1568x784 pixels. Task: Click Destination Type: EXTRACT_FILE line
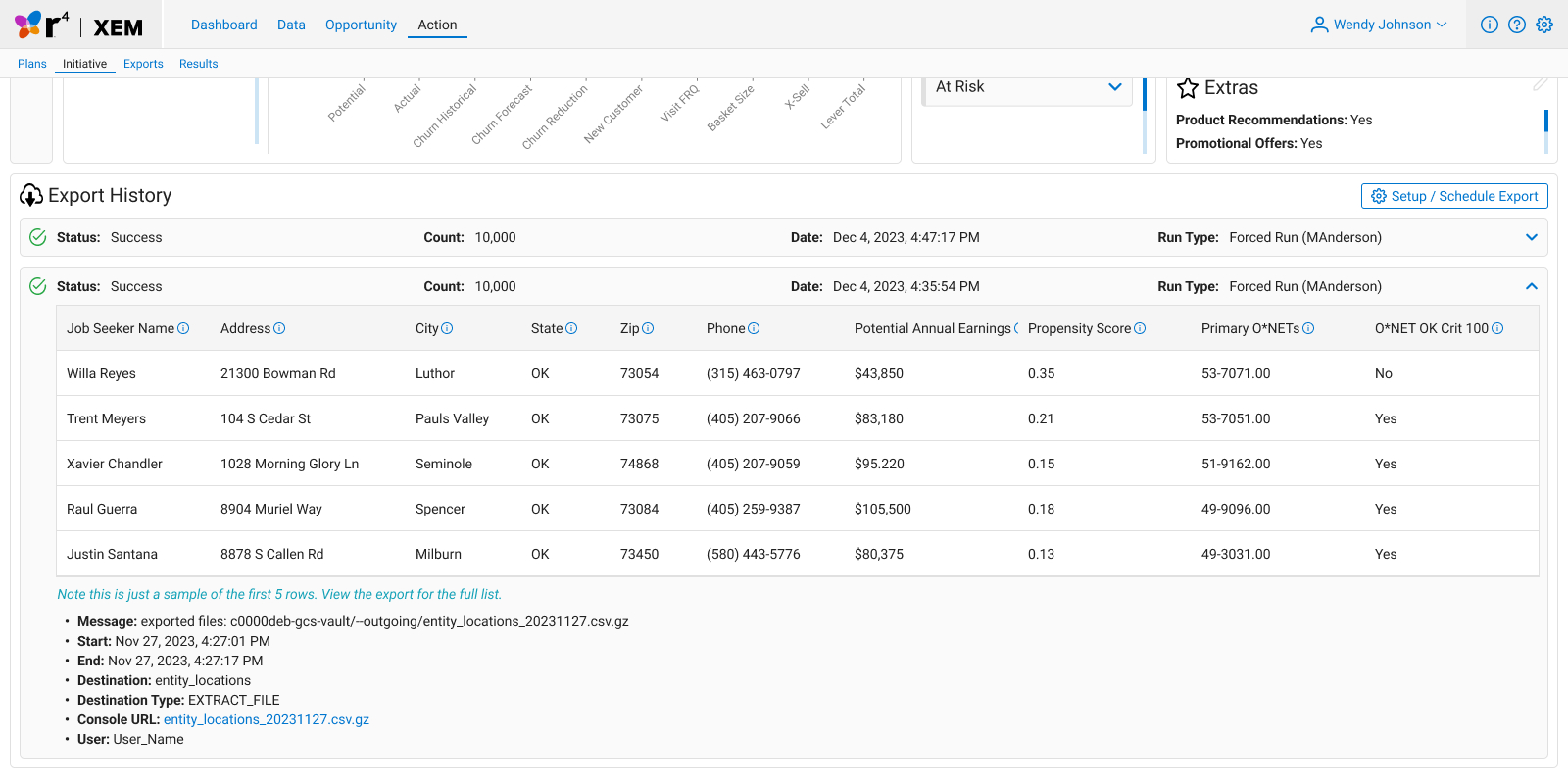[178, 700]
